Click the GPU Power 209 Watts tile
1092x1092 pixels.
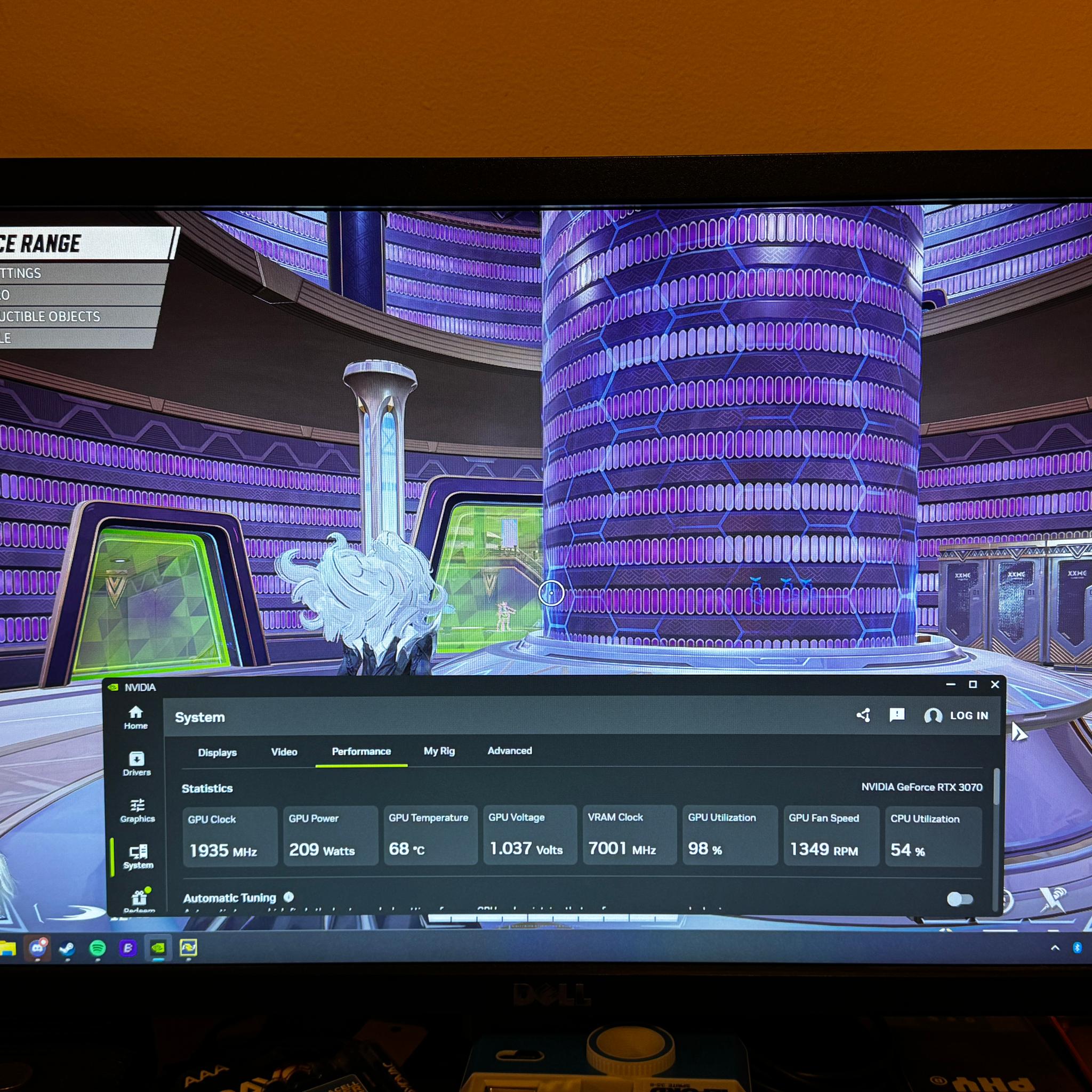tap(331, 836)
